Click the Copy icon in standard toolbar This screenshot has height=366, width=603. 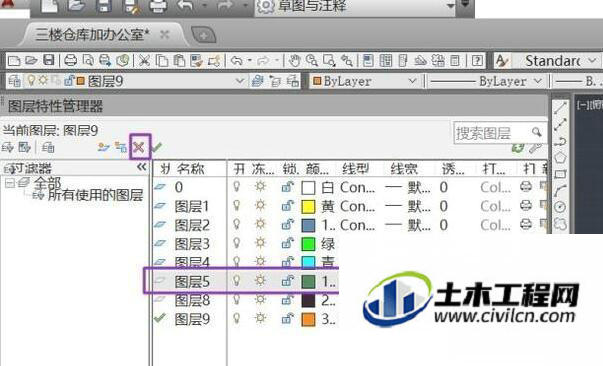(162, 61)
